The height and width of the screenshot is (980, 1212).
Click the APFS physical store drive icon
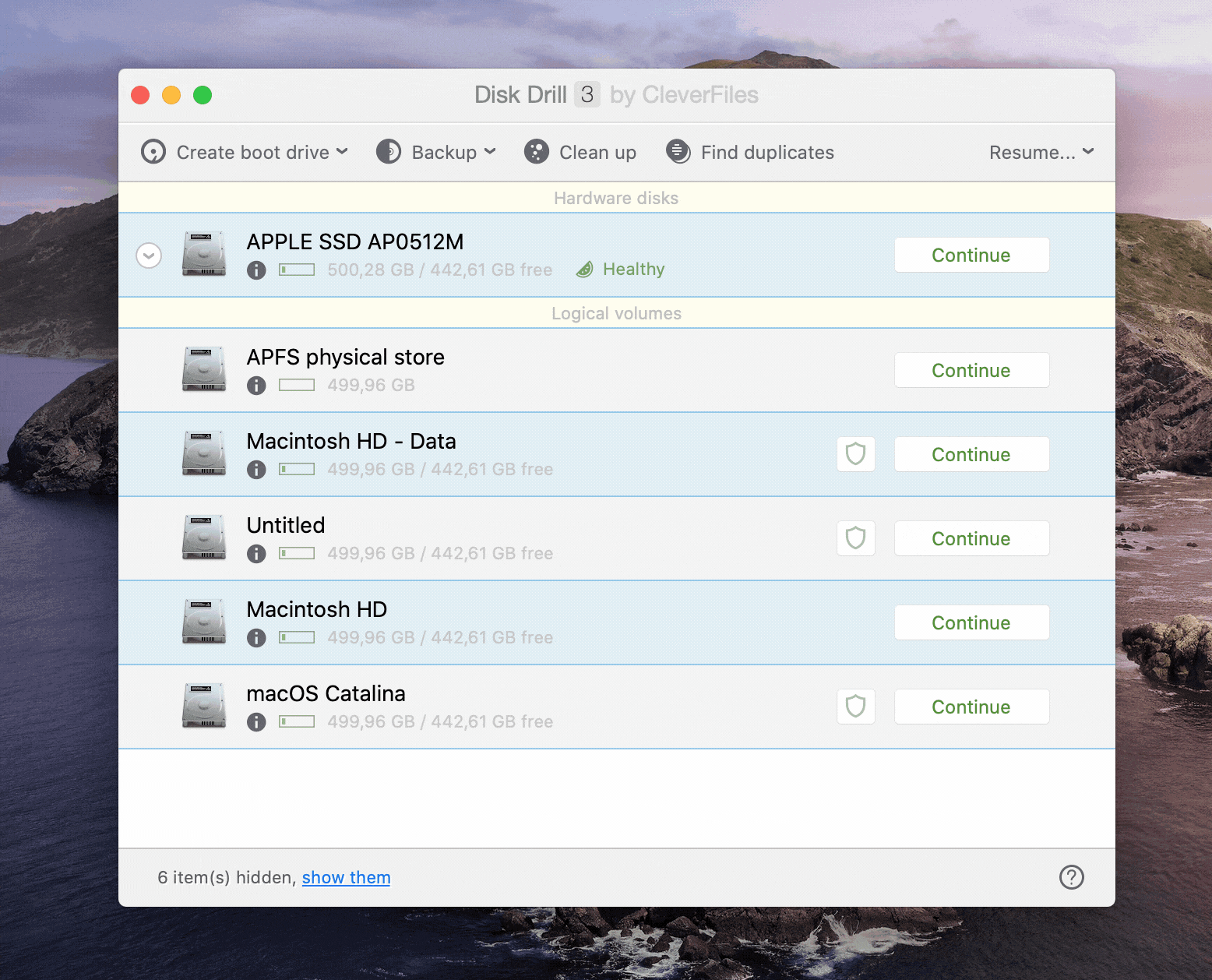coord(204,369)
